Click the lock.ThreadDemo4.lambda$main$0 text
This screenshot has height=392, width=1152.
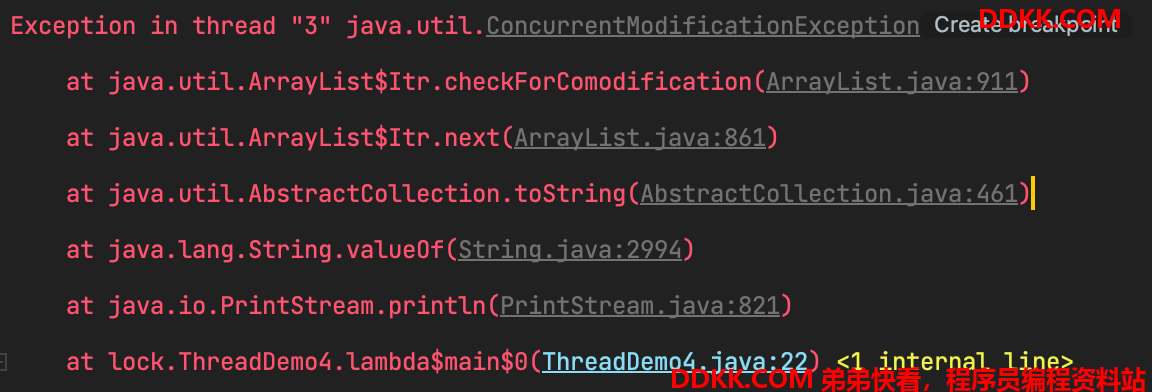(318, 362)
